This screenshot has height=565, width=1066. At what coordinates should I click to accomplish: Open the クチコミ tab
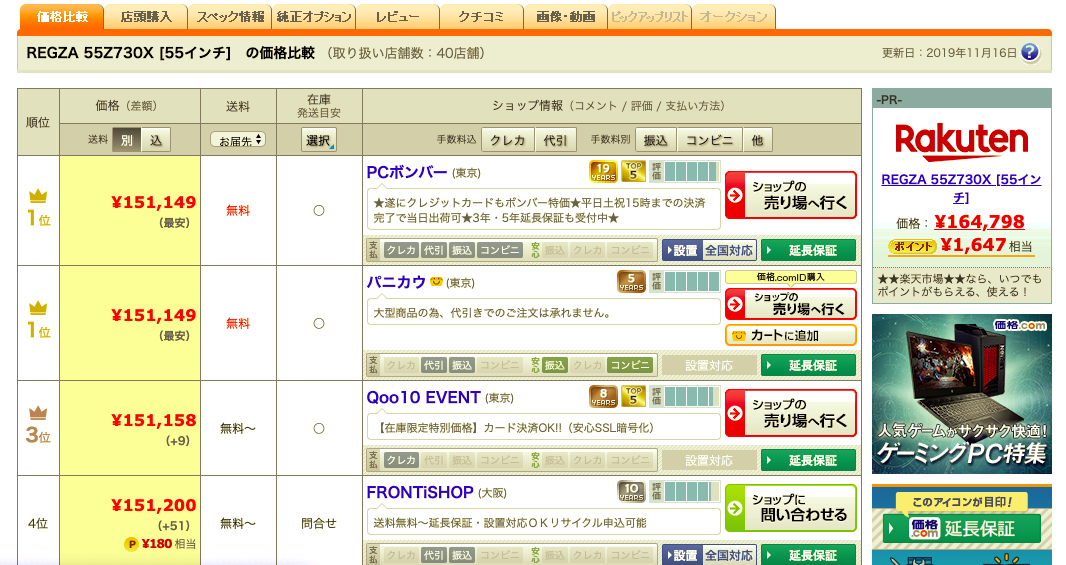pos(481,17)
